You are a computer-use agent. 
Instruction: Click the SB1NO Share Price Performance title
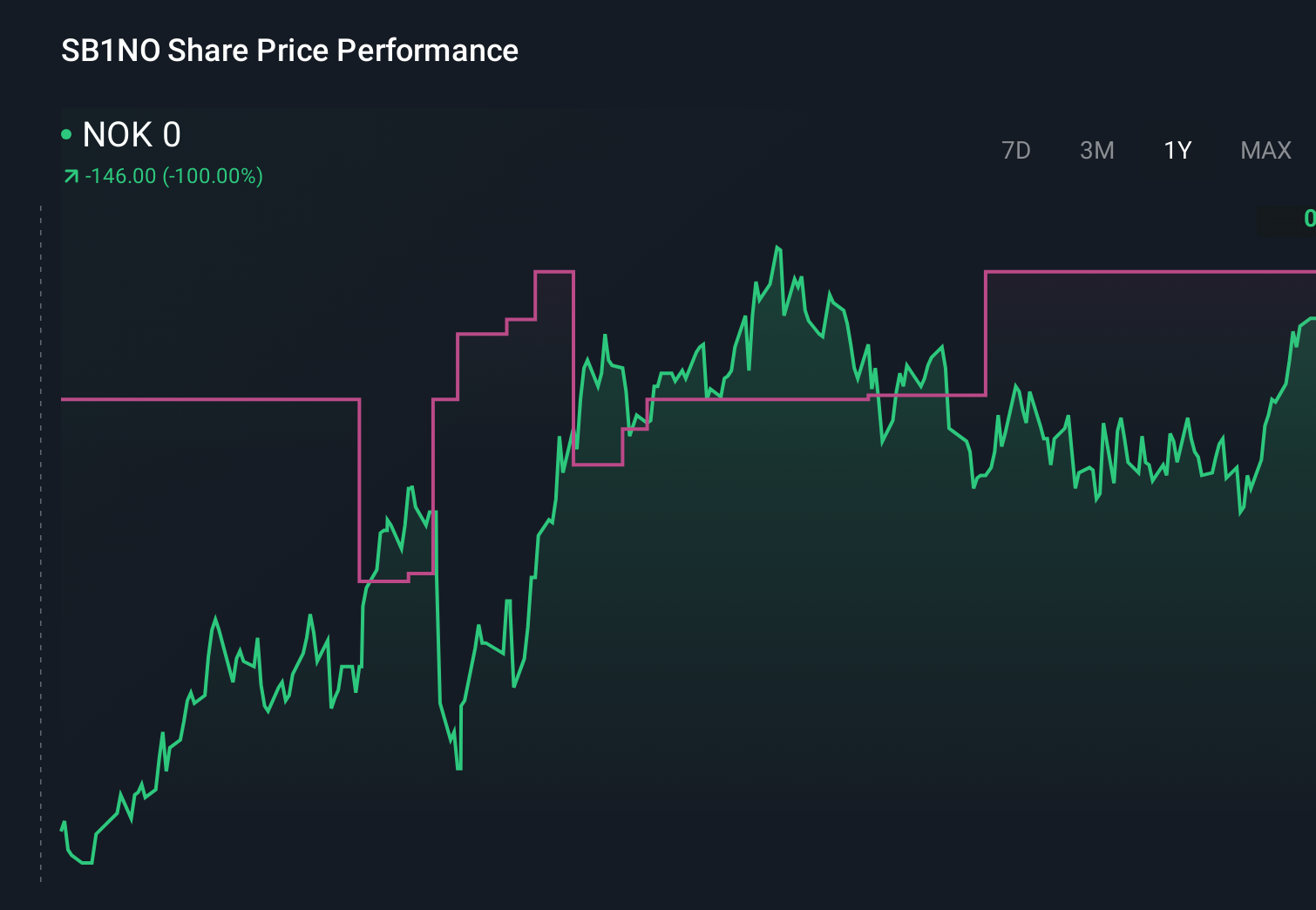pos(288,51)
